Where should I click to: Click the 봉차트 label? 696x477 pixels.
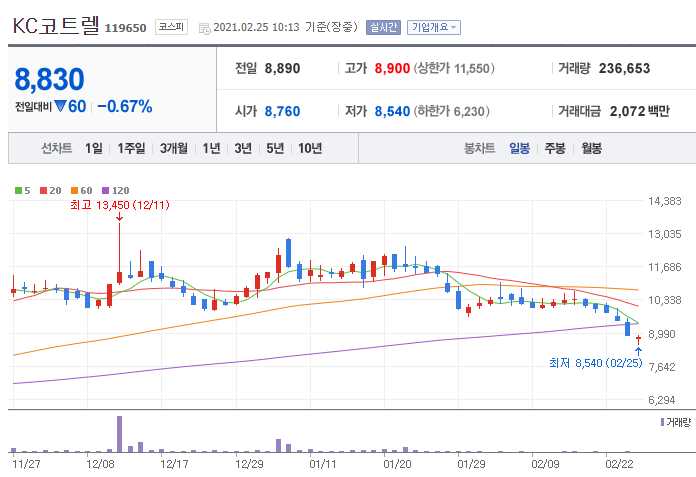pos(479,148)
